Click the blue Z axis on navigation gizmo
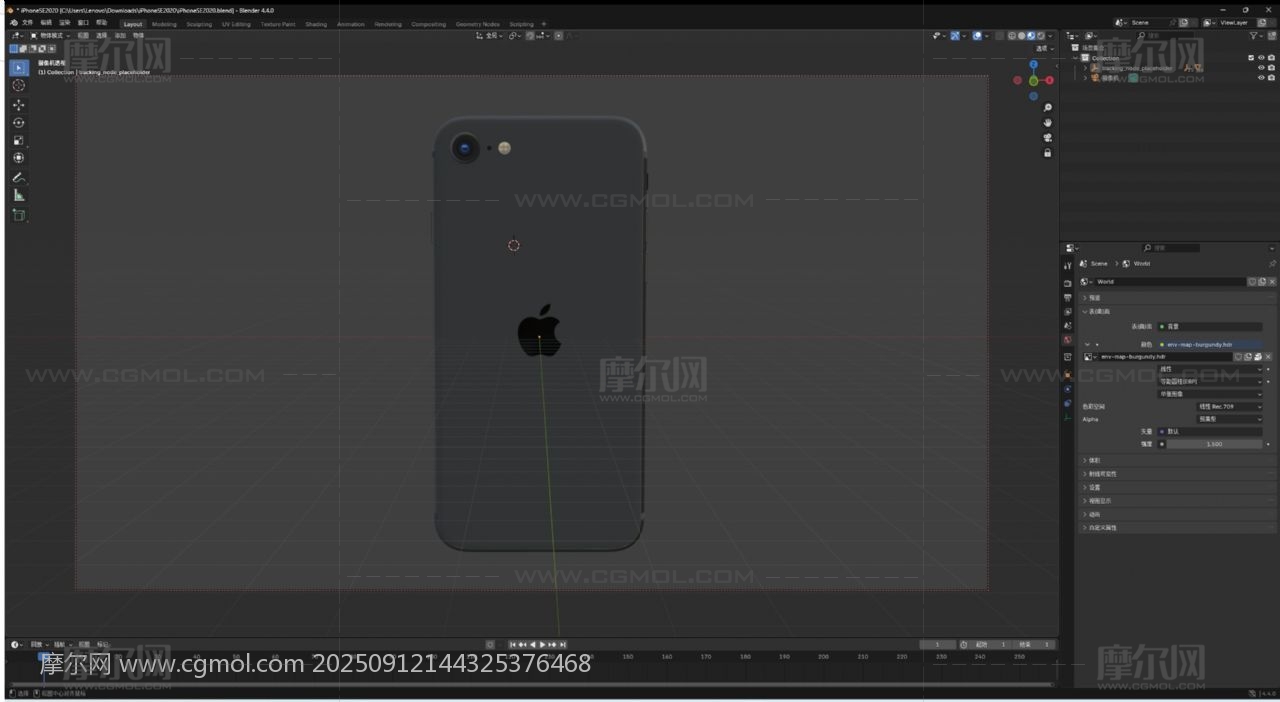Viewport: 1280px width, 702px height. pyautogui.click(x=1033, y=66)
